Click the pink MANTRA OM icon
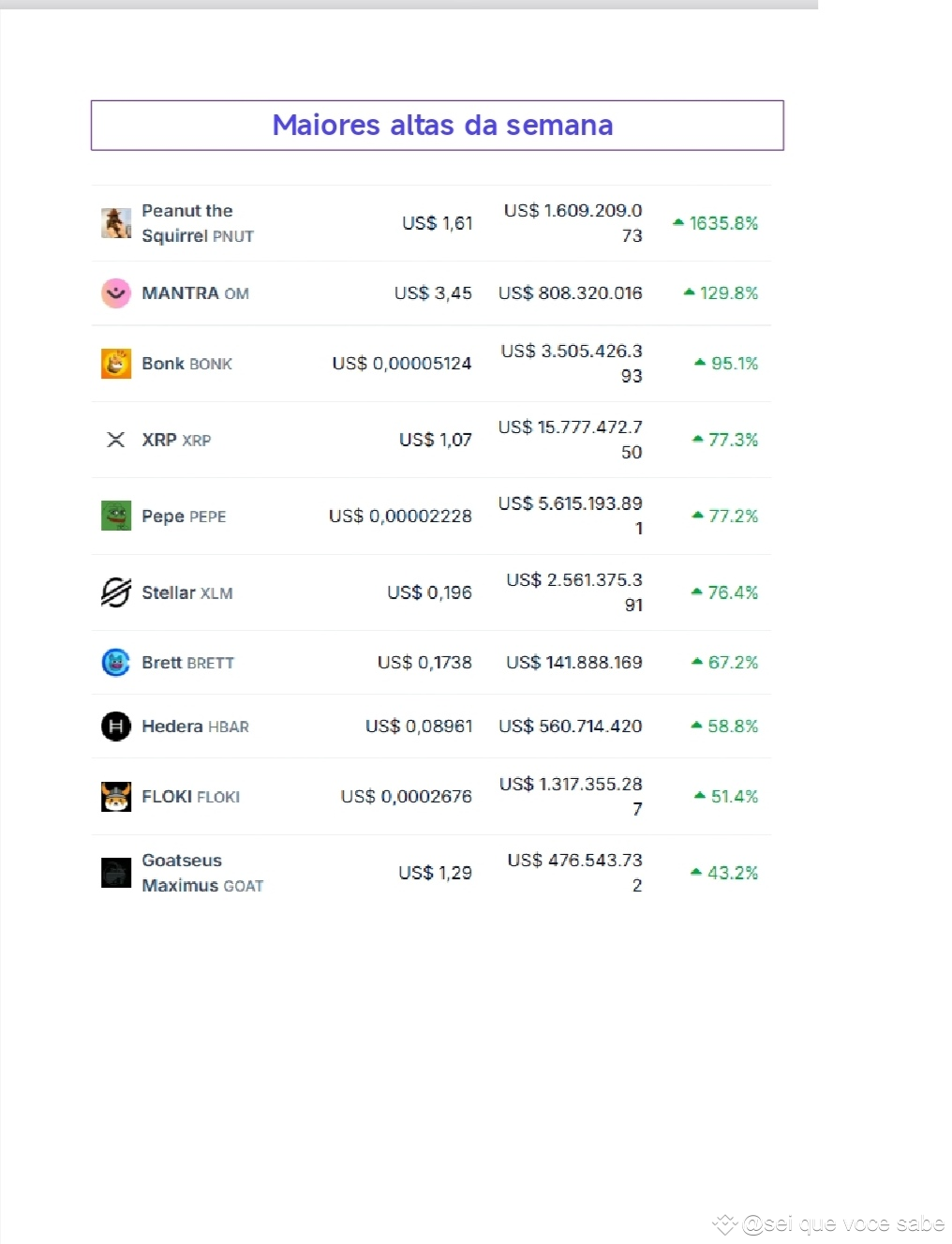The height and width of the screenshot is (1244, 952). point(116,293)
